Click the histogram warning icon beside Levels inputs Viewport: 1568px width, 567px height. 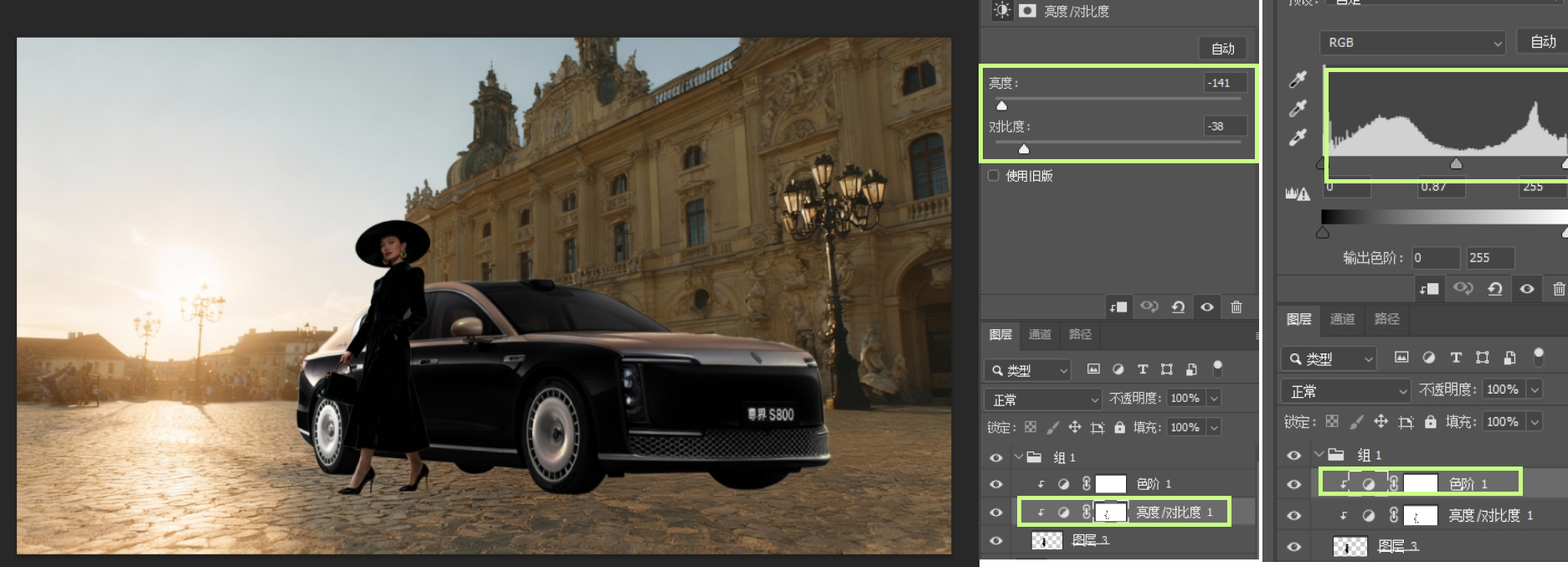tap(1297, 194)
